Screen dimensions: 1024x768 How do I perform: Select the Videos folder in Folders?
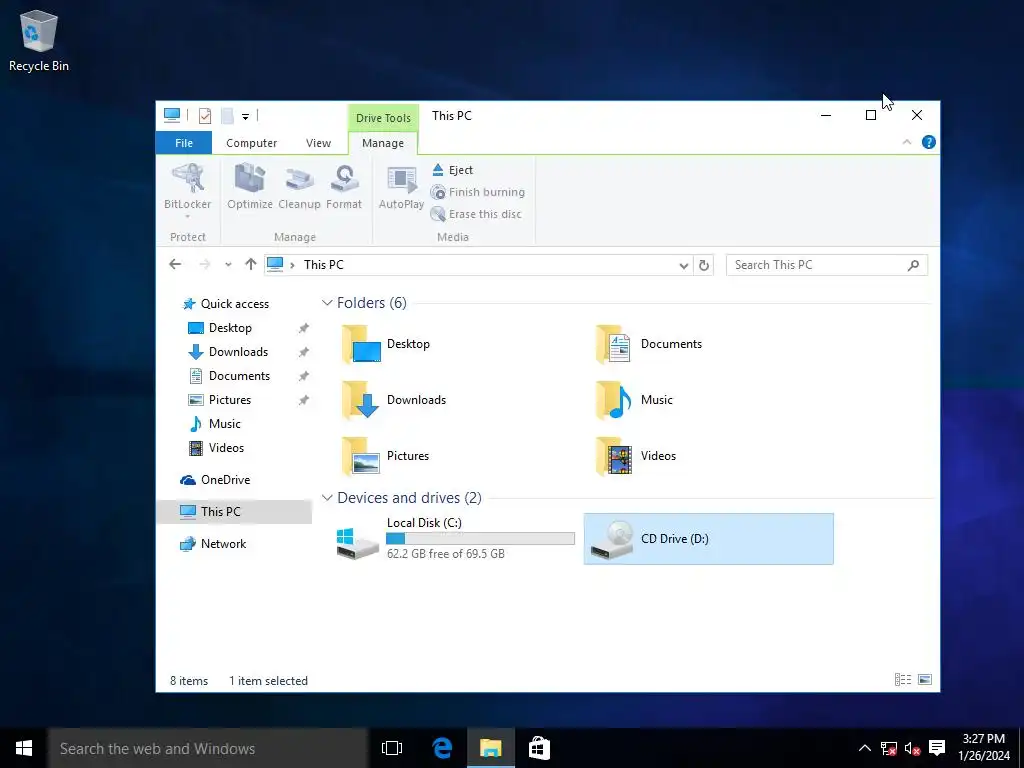(635, 456)
